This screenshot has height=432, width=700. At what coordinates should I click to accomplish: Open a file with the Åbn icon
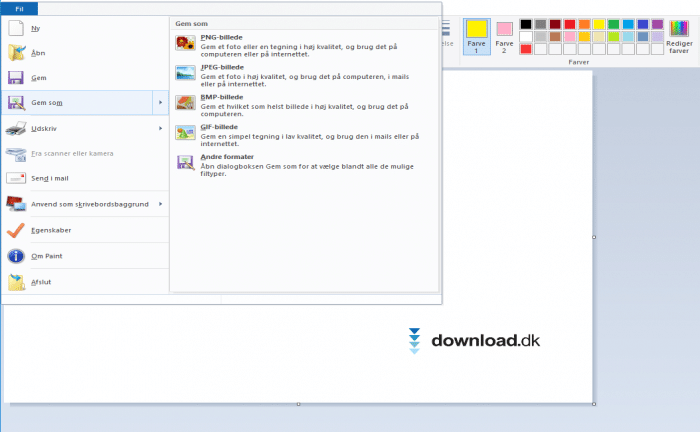[x=16, y=53]
